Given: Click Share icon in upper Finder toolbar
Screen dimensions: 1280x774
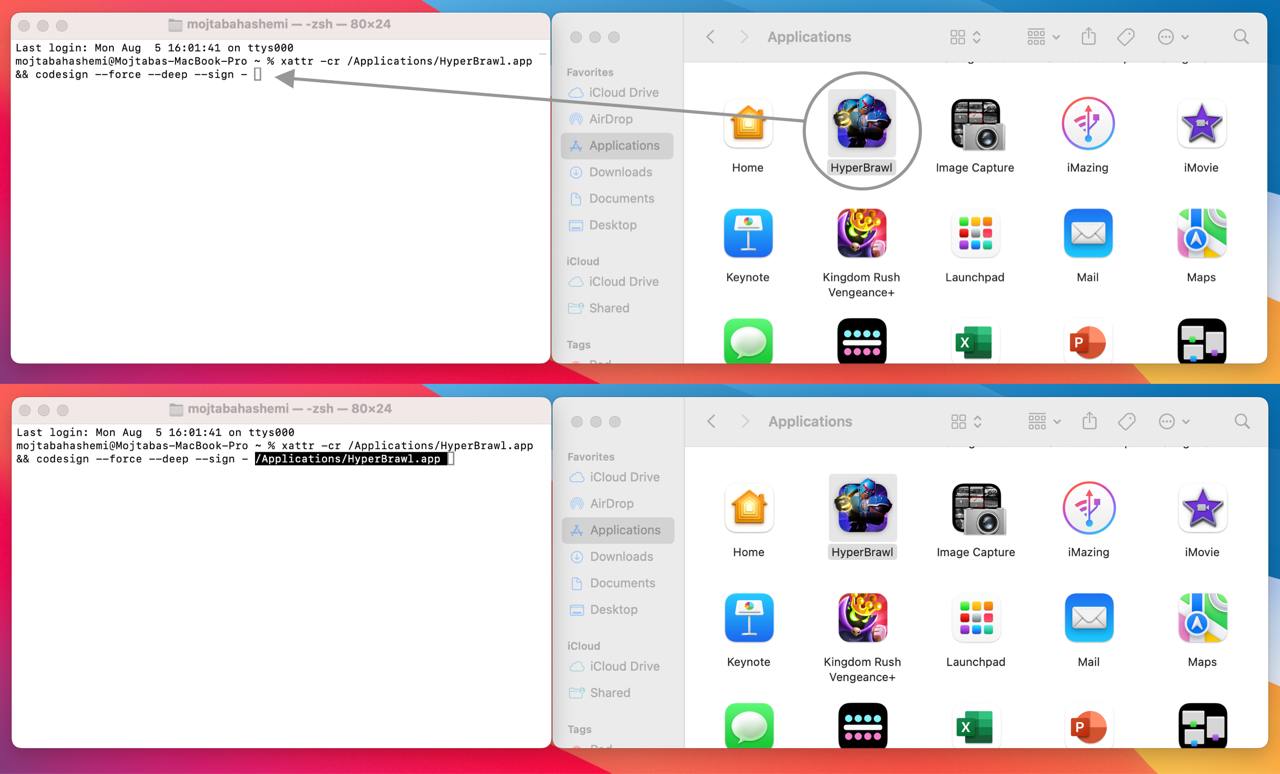Looking at the screenshot, I should [x=1088, y=37].
